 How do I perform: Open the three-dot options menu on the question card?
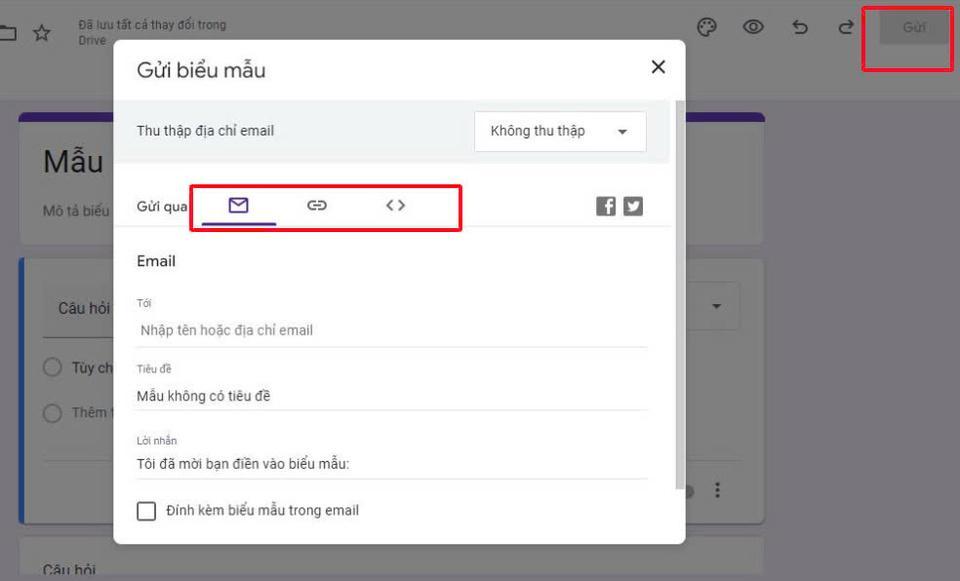[716, 490]
